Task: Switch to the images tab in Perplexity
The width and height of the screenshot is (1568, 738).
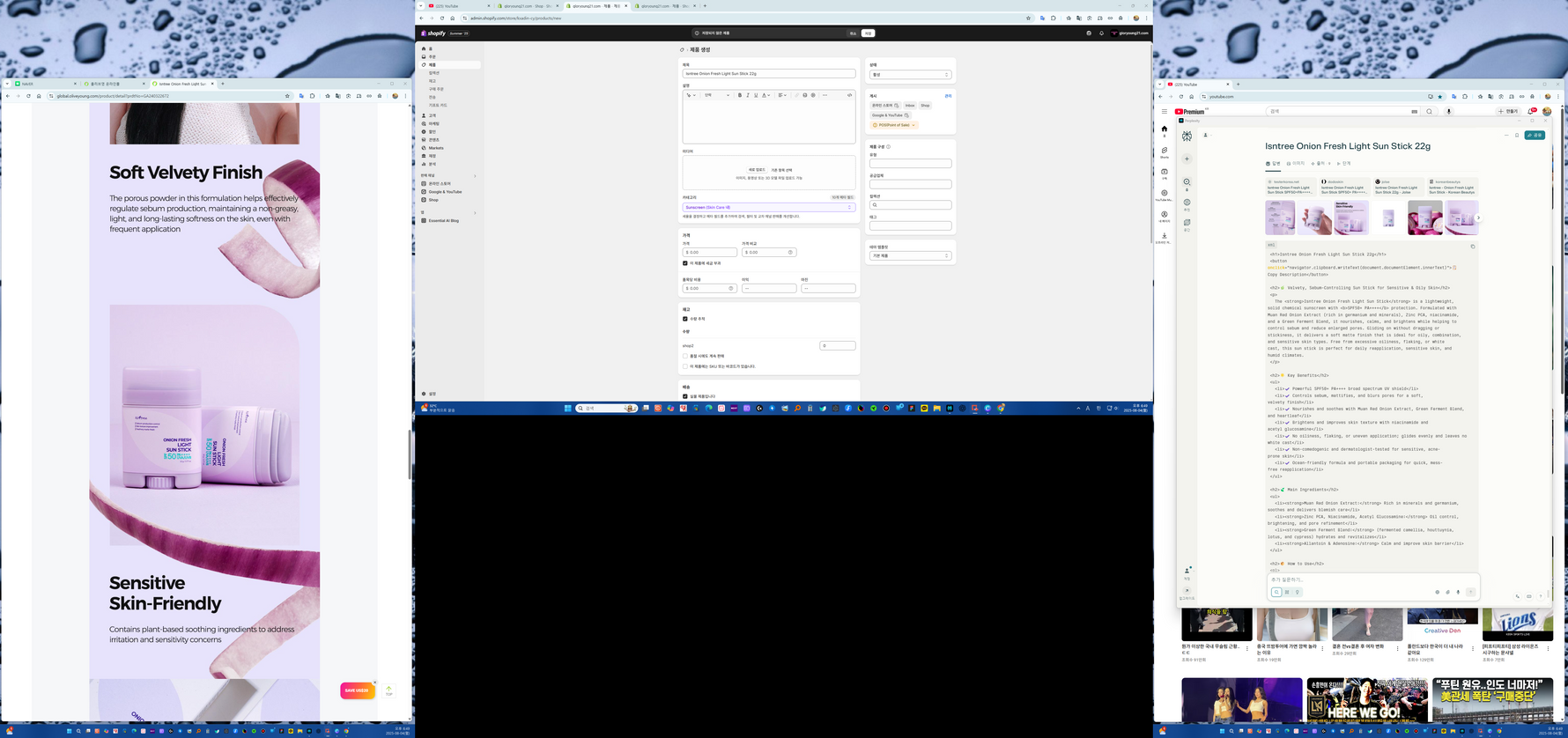Action: (x=1295, y=164)
